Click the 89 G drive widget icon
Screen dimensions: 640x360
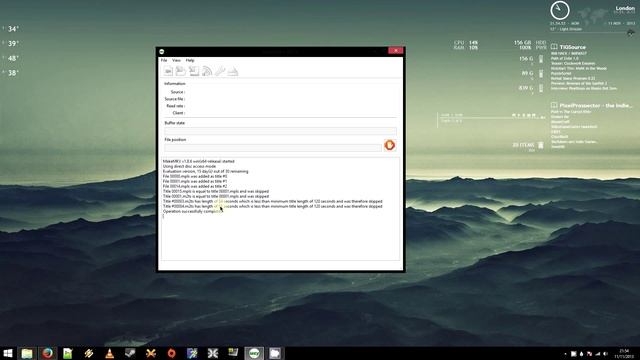tap(541, 73)
